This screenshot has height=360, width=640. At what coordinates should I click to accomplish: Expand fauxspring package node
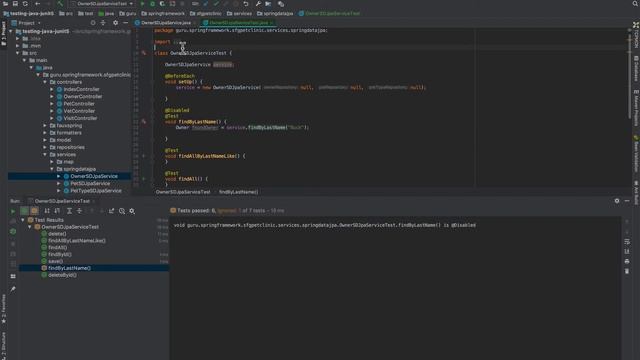(45, 126)
